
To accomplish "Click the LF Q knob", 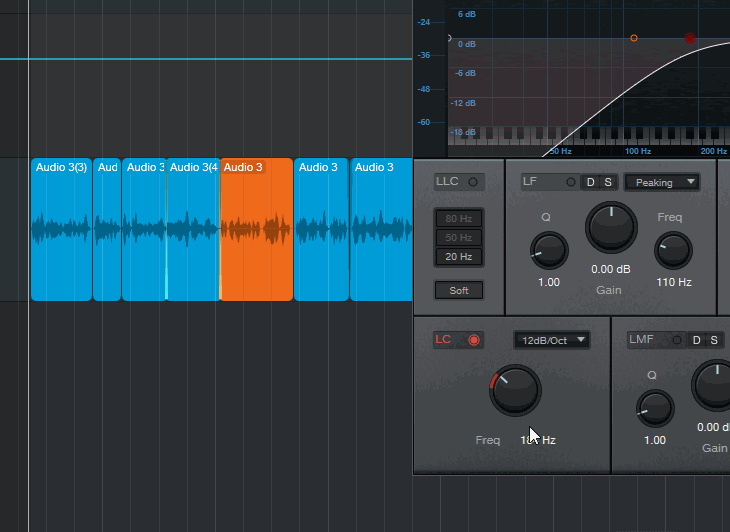I will click(548, 250).
